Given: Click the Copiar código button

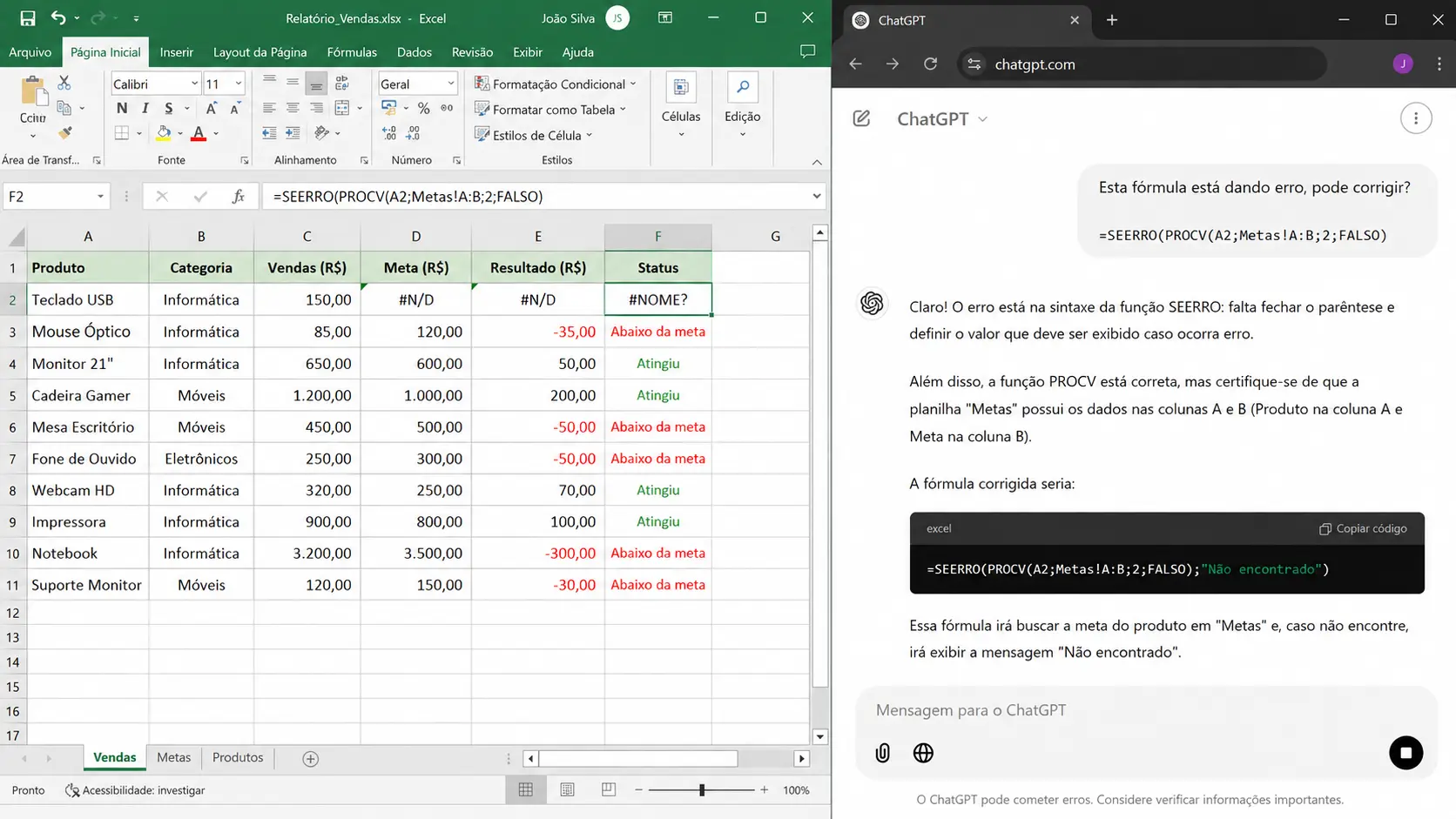Looking at the screenshot, I should [1363, 528].
